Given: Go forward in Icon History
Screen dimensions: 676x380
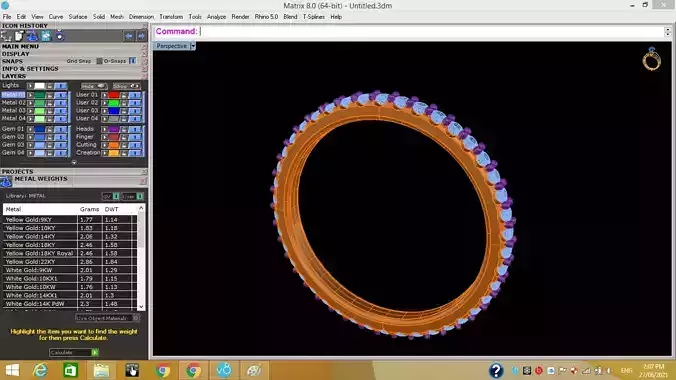Looking at the screenshot, I should tap(141, 36).
